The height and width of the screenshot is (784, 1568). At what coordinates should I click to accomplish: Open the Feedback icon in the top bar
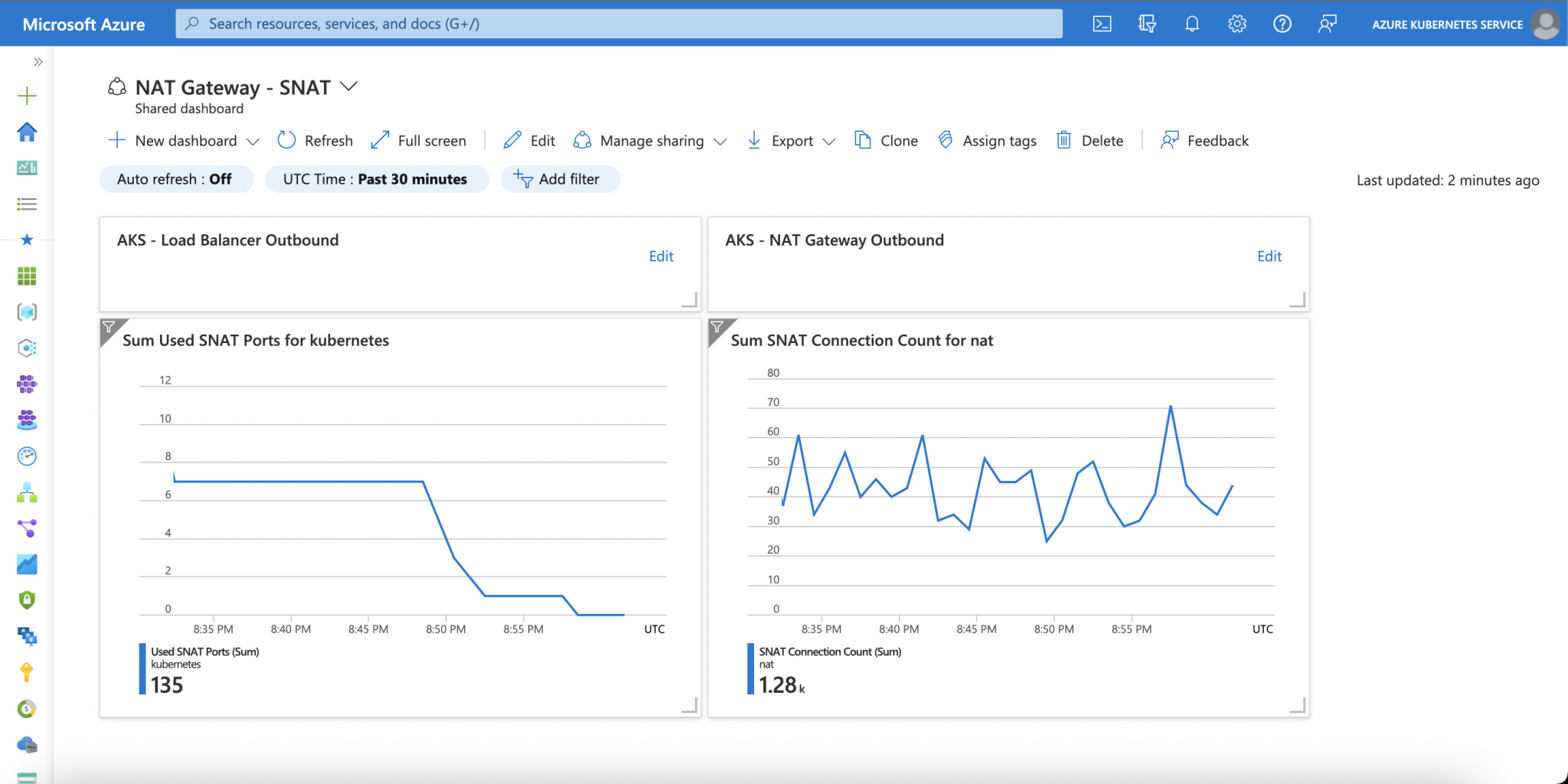[1328, 23]
